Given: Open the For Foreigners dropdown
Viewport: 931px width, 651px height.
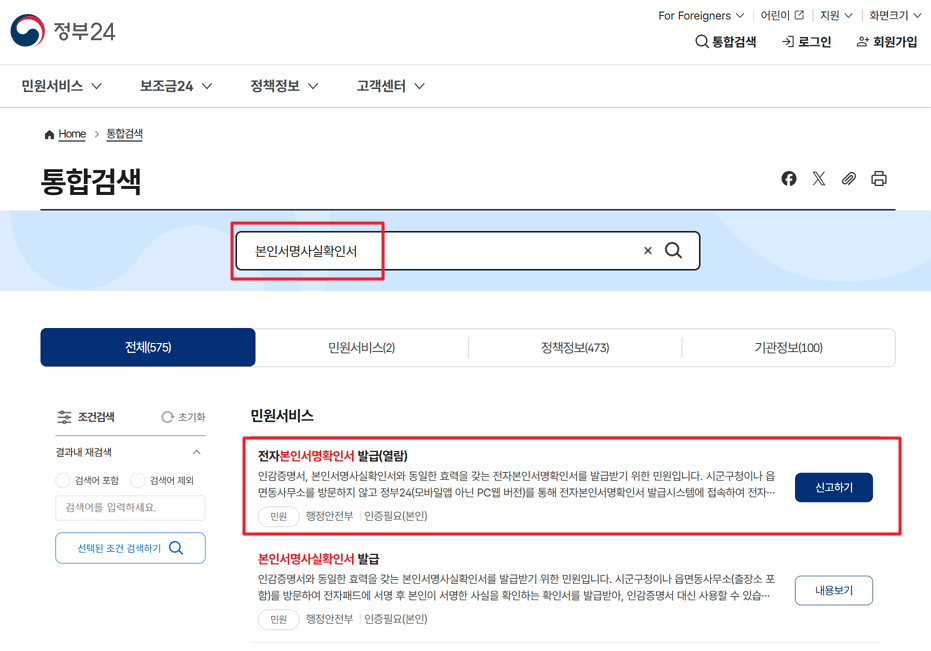Looking at the screenshot, I should (x=700, y=15).
